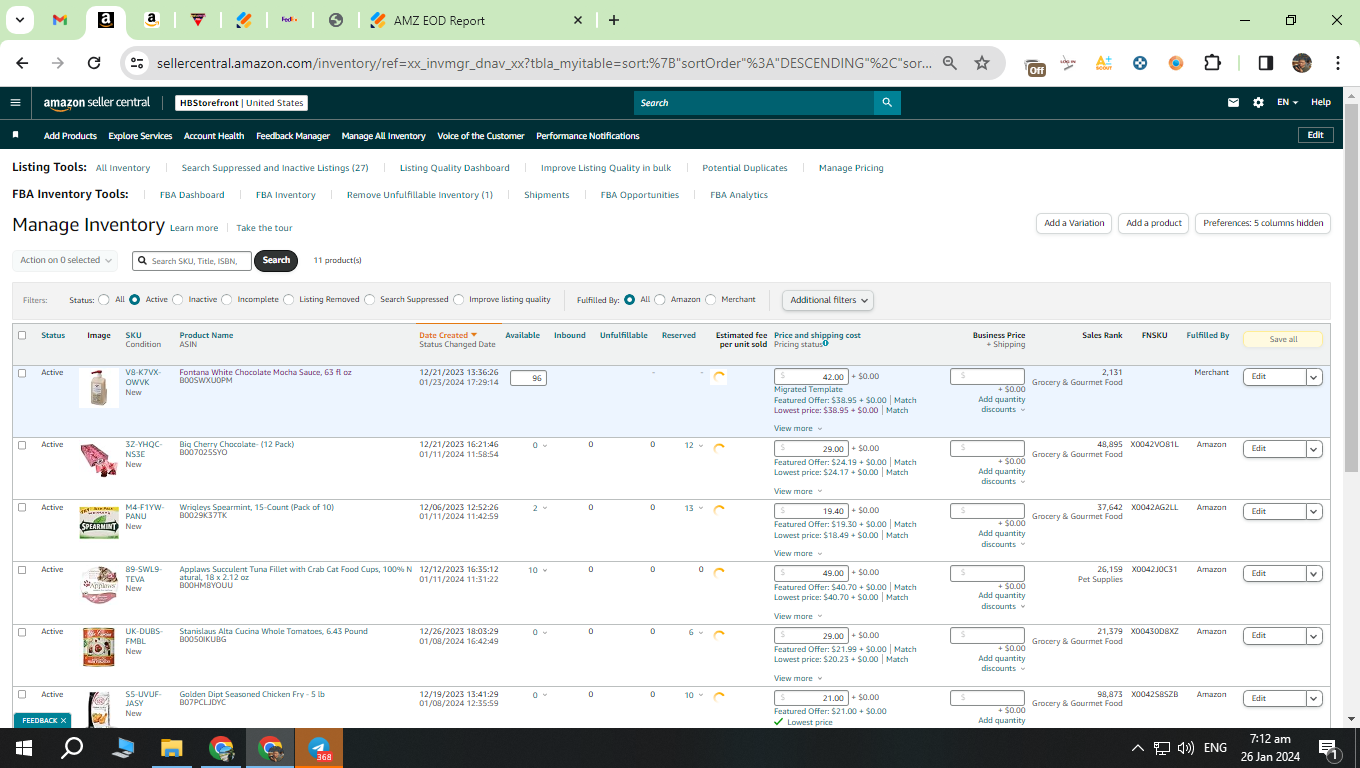Click the Add a Variation button

click(x=1074, y=223)
